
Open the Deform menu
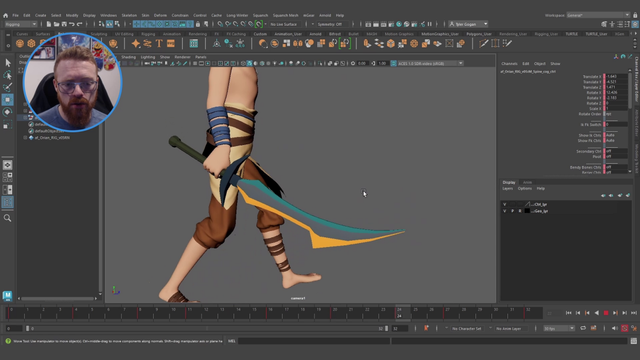(160, 16)
